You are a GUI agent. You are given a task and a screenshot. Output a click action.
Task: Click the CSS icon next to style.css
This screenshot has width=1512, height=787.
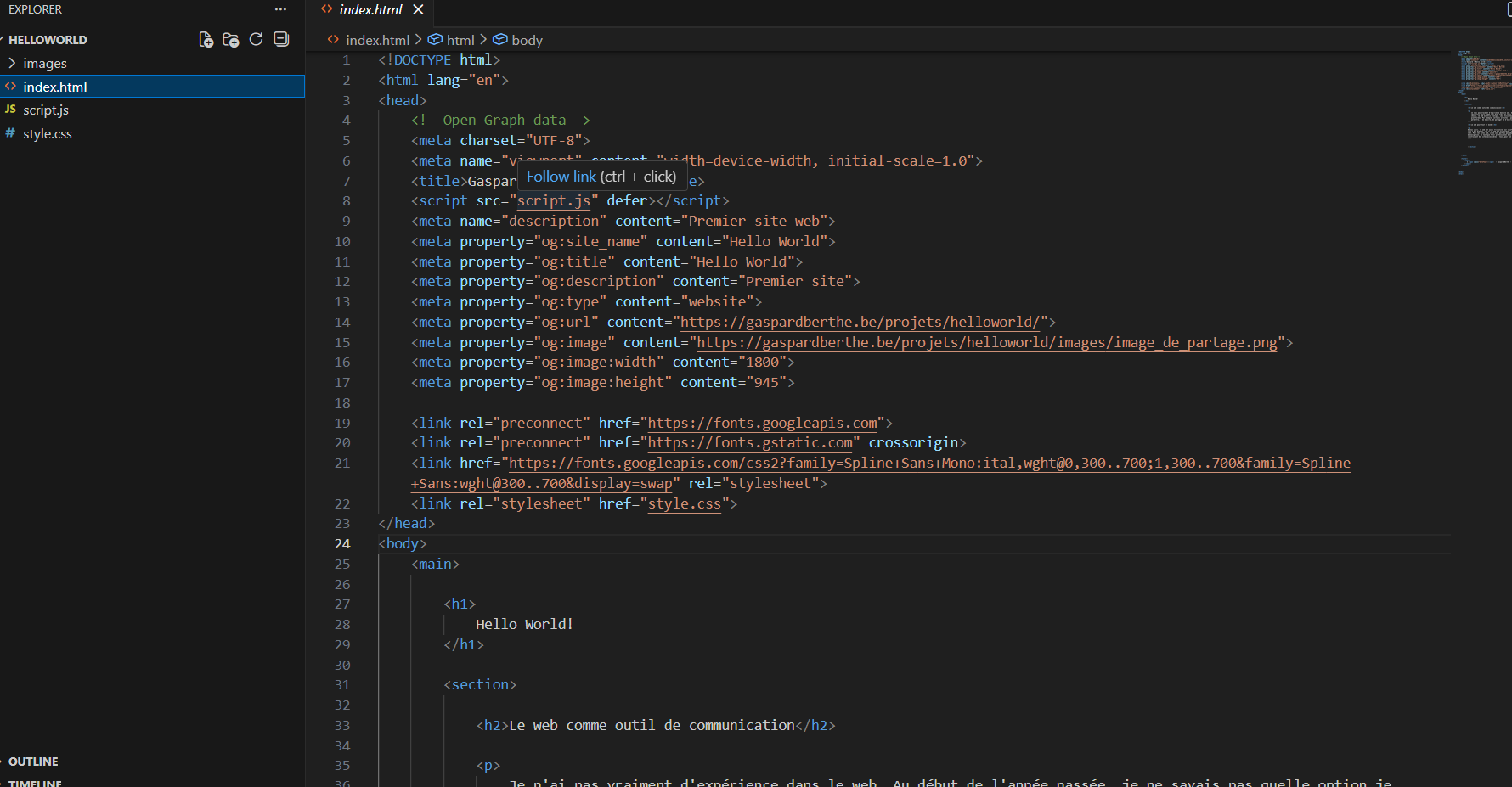pos(10,133)
